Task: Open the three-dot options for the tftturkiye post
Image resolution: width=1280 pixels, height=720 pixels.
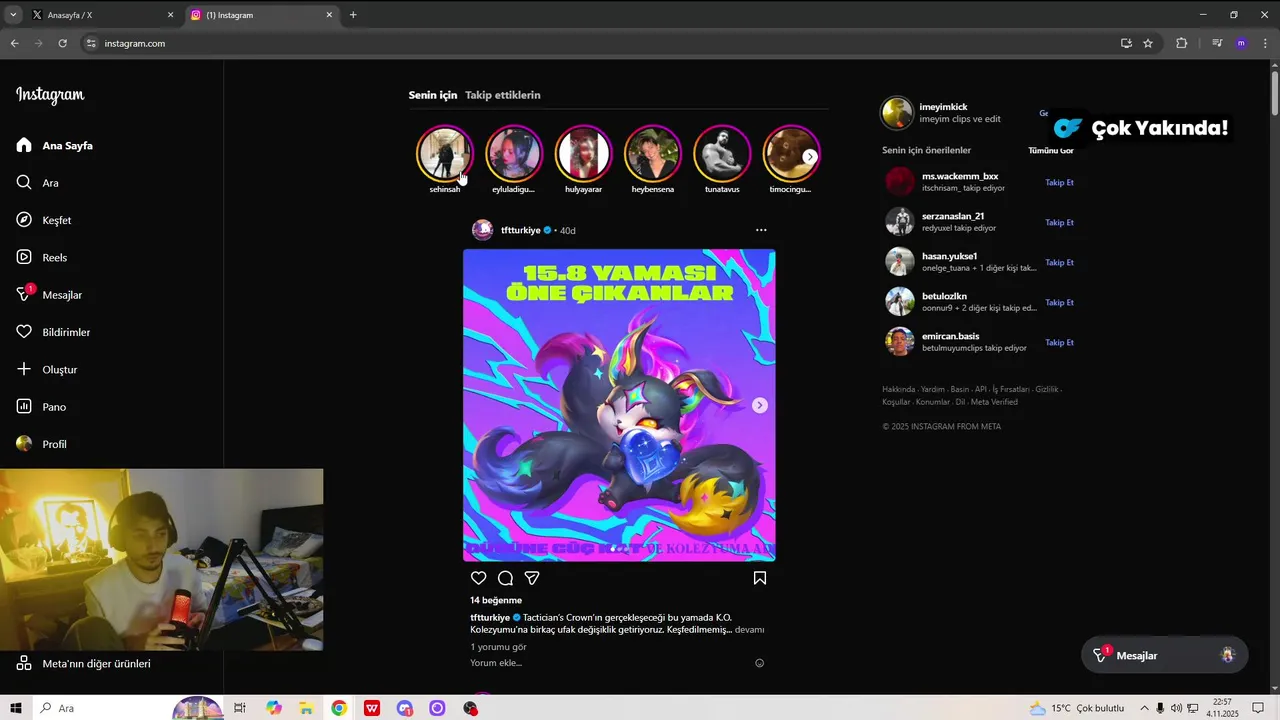Action: tap(761, 230)
